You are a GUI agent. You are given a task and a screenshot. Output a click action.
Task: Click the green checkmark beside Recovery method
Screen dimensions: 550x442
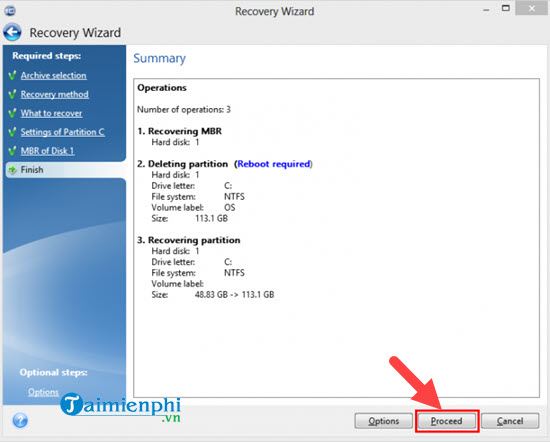(x=12, y=94)
